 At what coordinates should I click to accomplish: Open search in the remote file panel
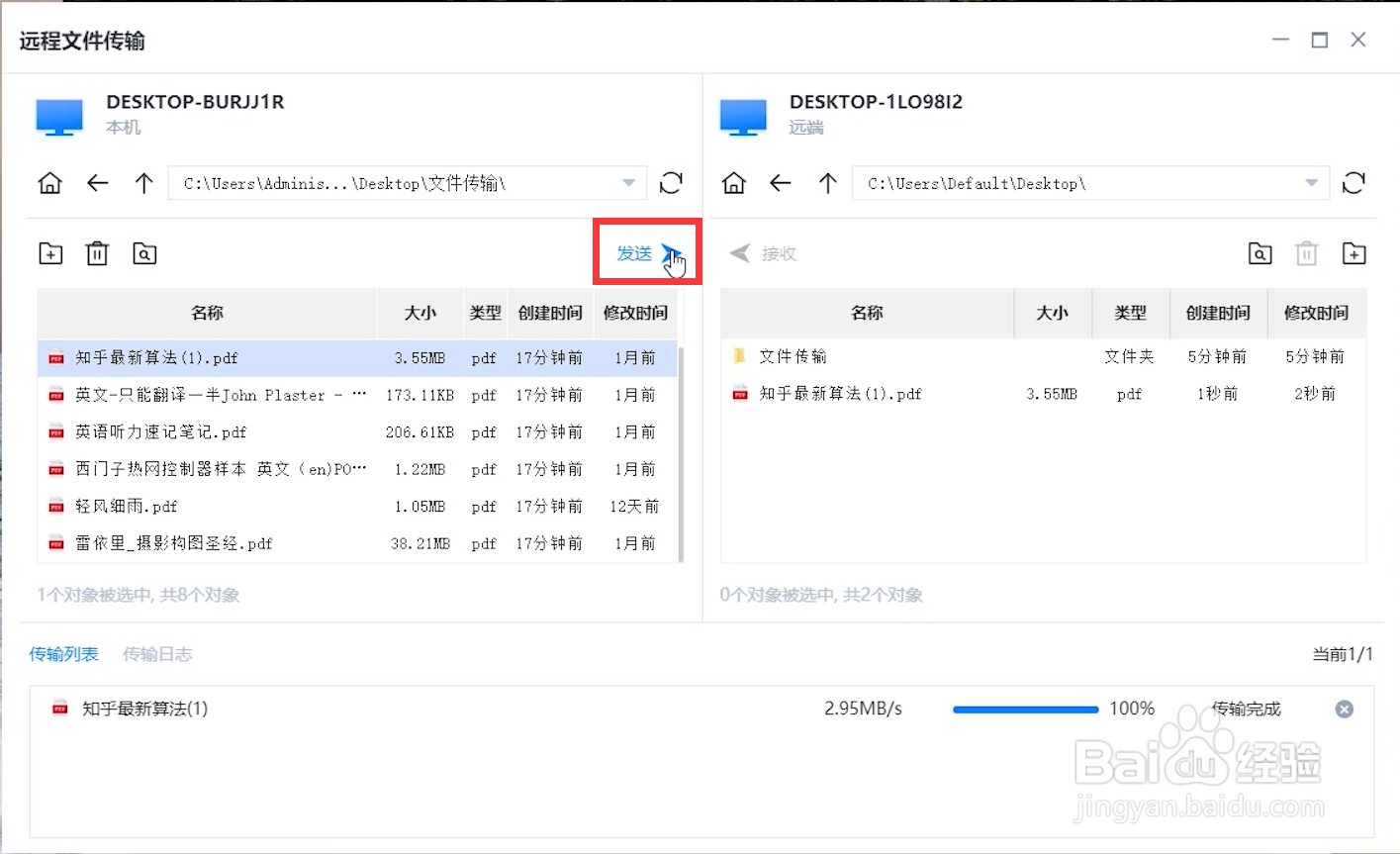tap(1260, 253)
